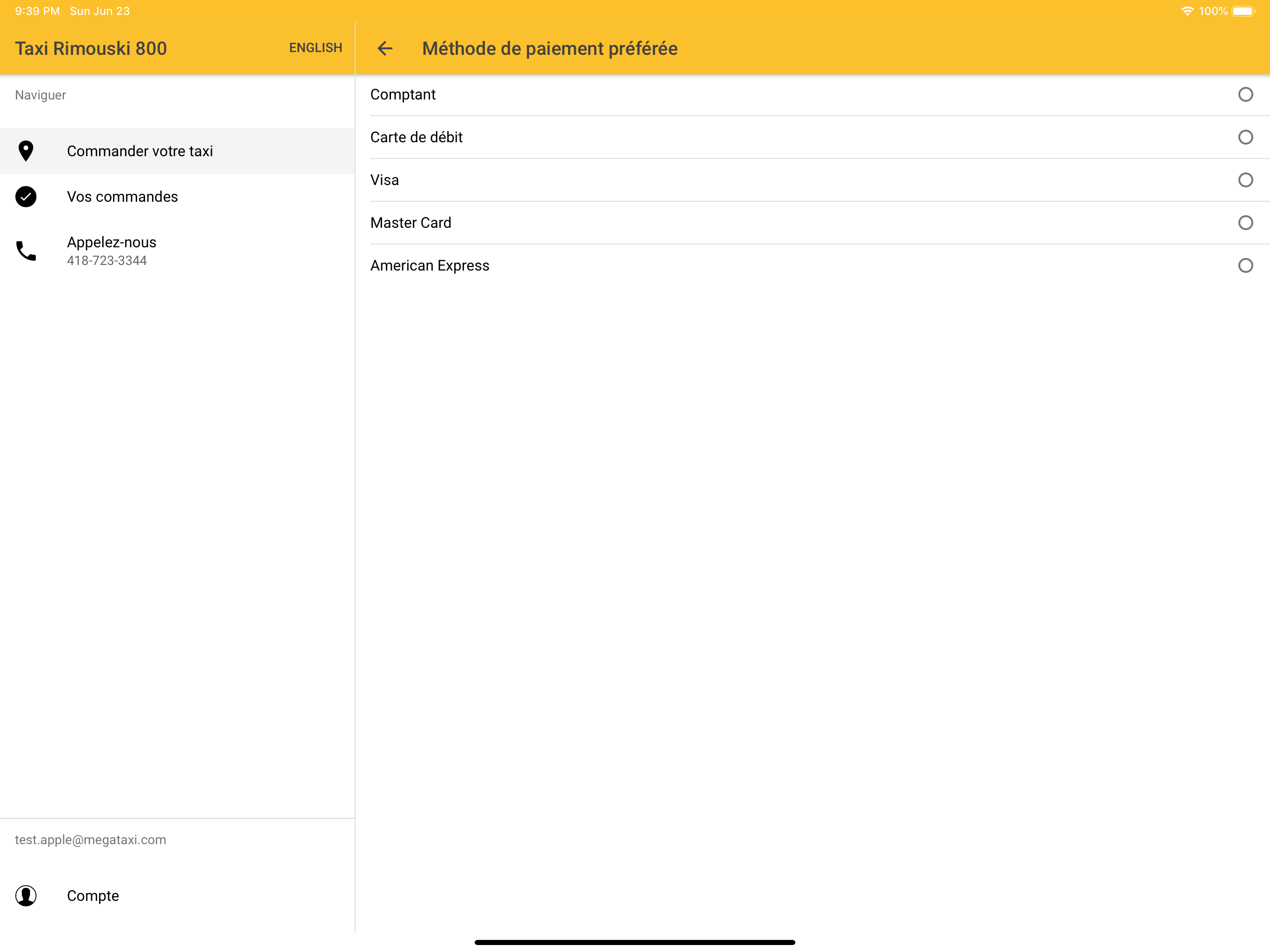Click the checkmark icon beside Vos commandes
This screenshot has height=952, width=1270.
26,196
